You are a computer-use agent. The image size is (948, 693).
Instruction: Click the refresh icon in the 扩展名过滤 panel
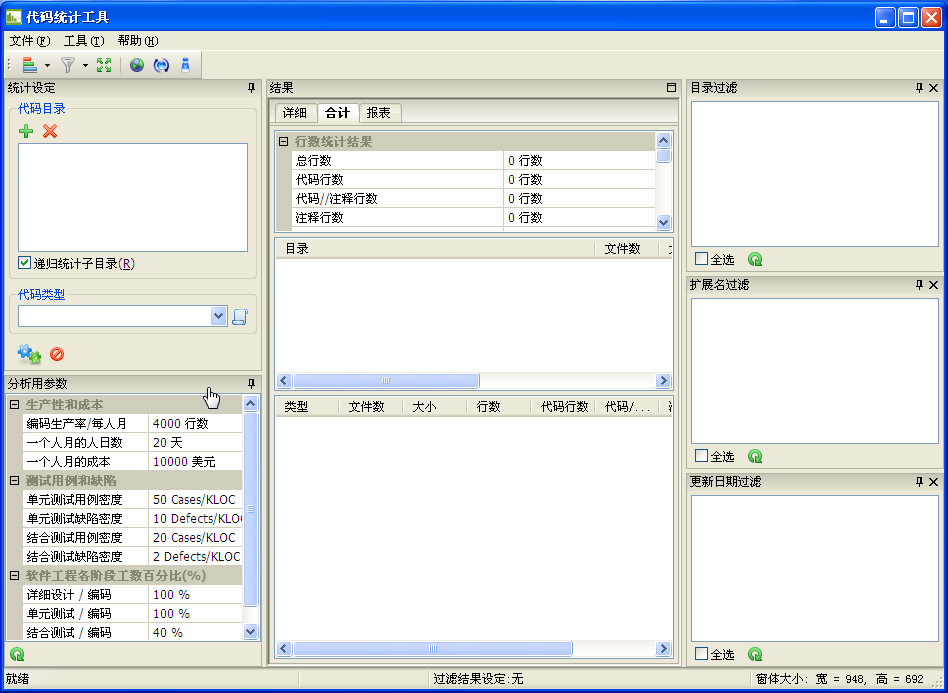(x=755, y=456)
